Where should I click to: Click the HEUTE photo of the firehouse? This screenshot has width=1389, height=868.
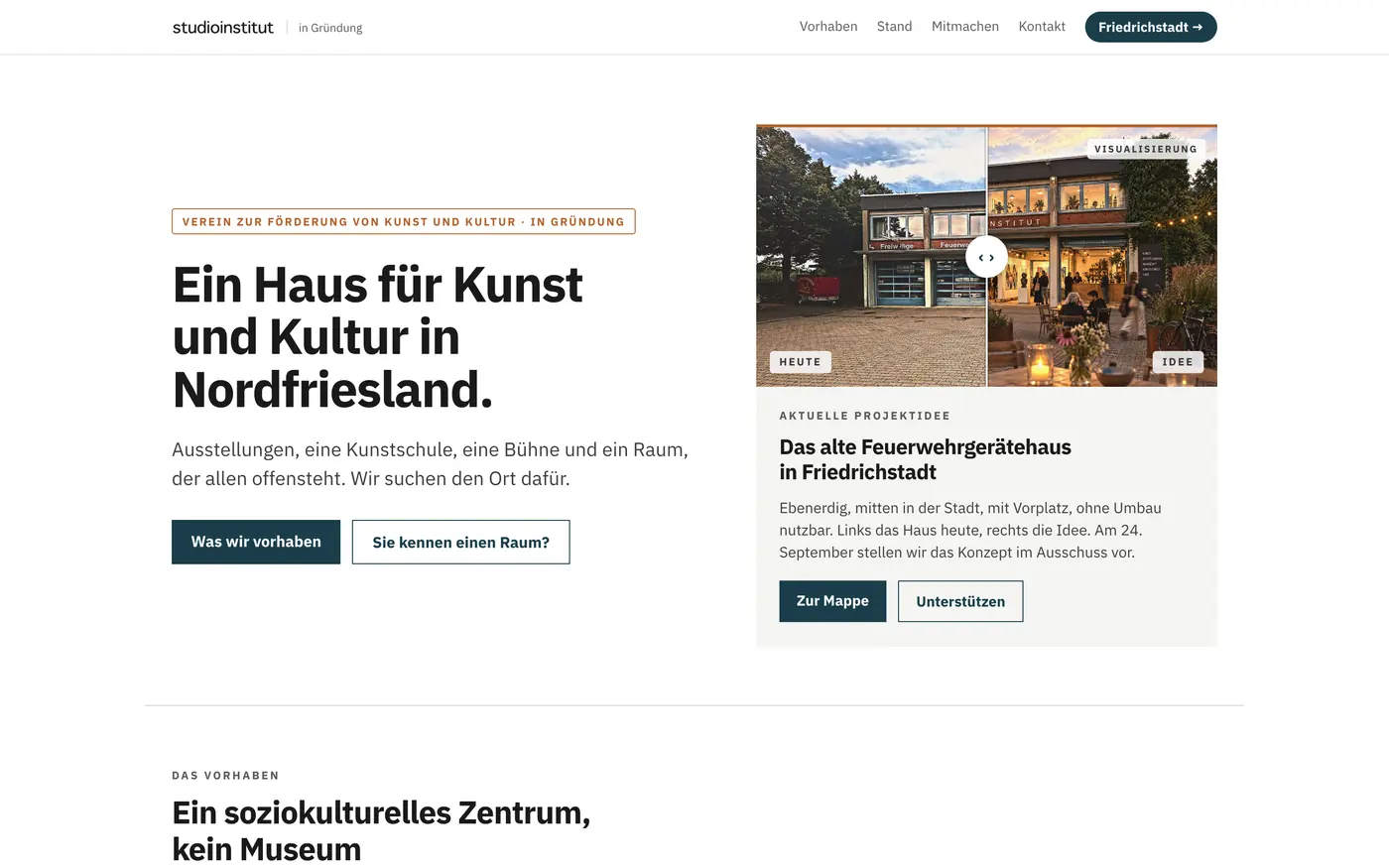871,256
